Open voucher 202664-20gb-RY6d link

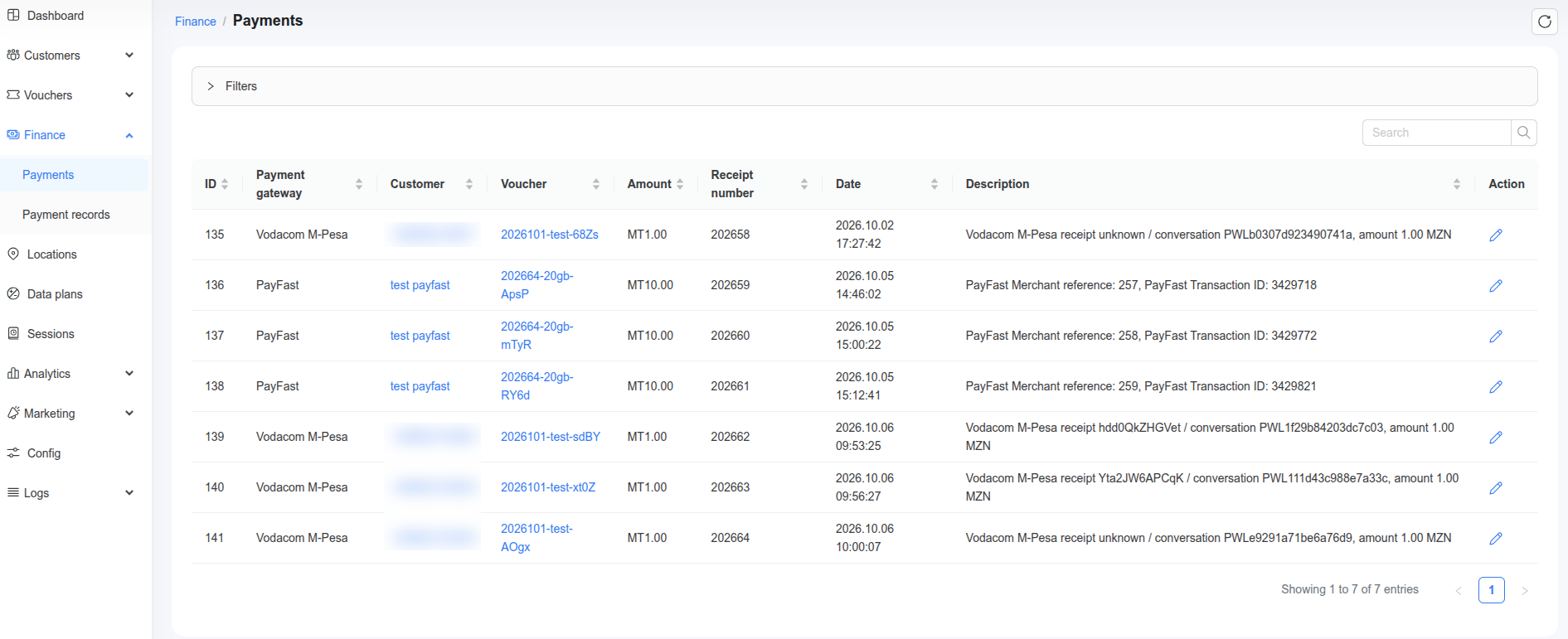(537, 386)
